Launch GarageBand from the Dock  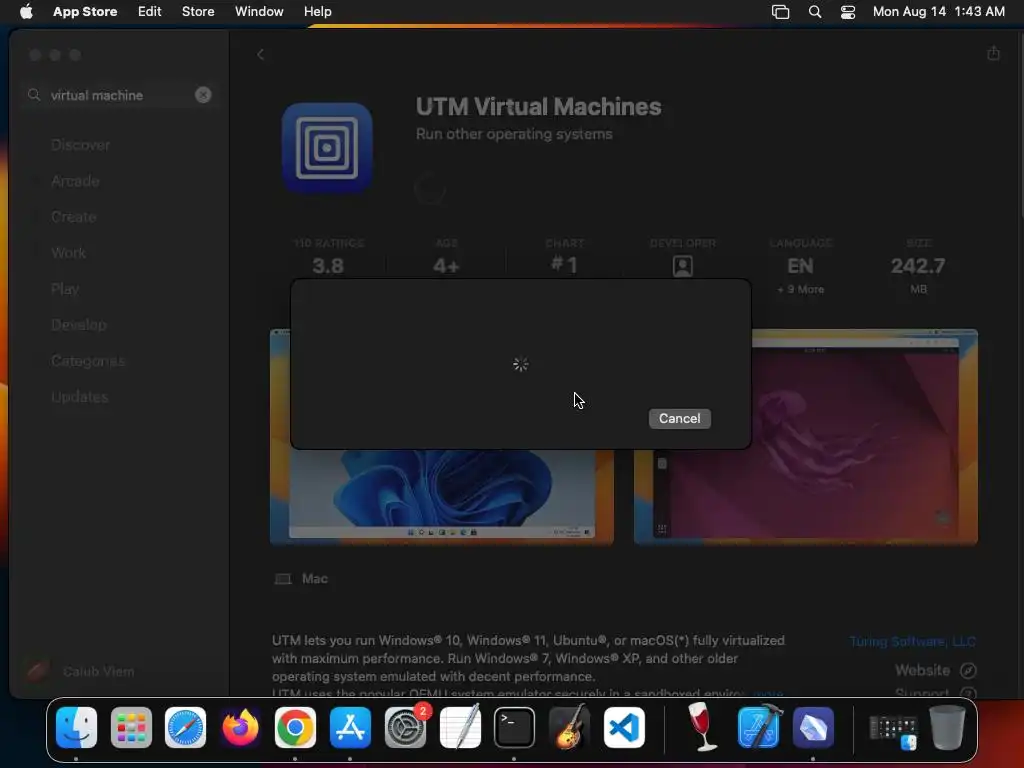point(569,728)
